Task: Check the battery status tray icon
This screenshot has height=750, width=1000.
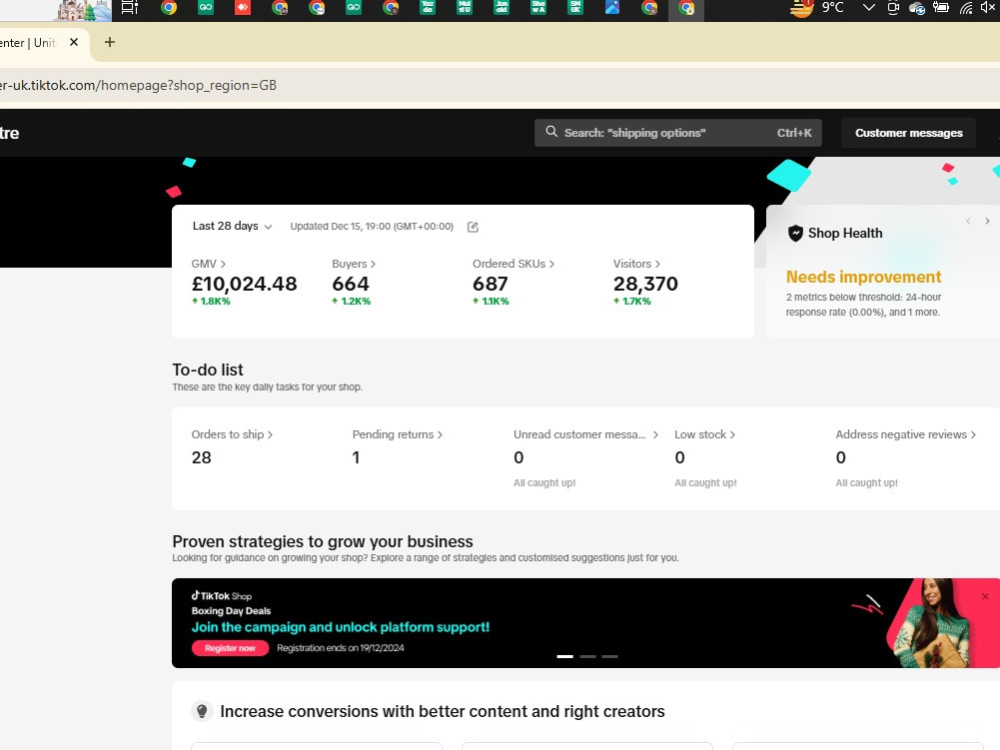Action: coord(941,8)
